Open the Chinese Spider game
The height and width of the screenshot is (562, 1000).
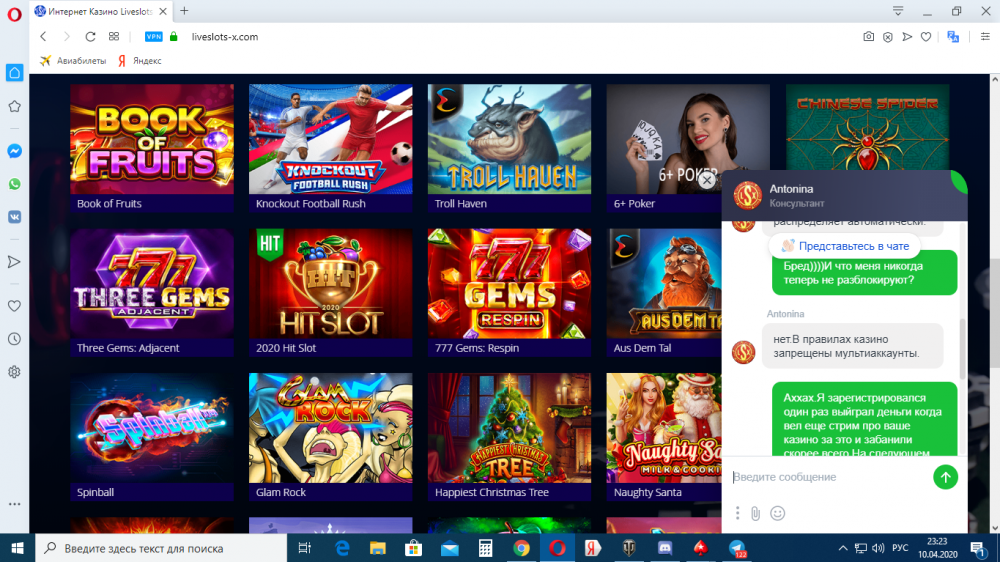867,127
